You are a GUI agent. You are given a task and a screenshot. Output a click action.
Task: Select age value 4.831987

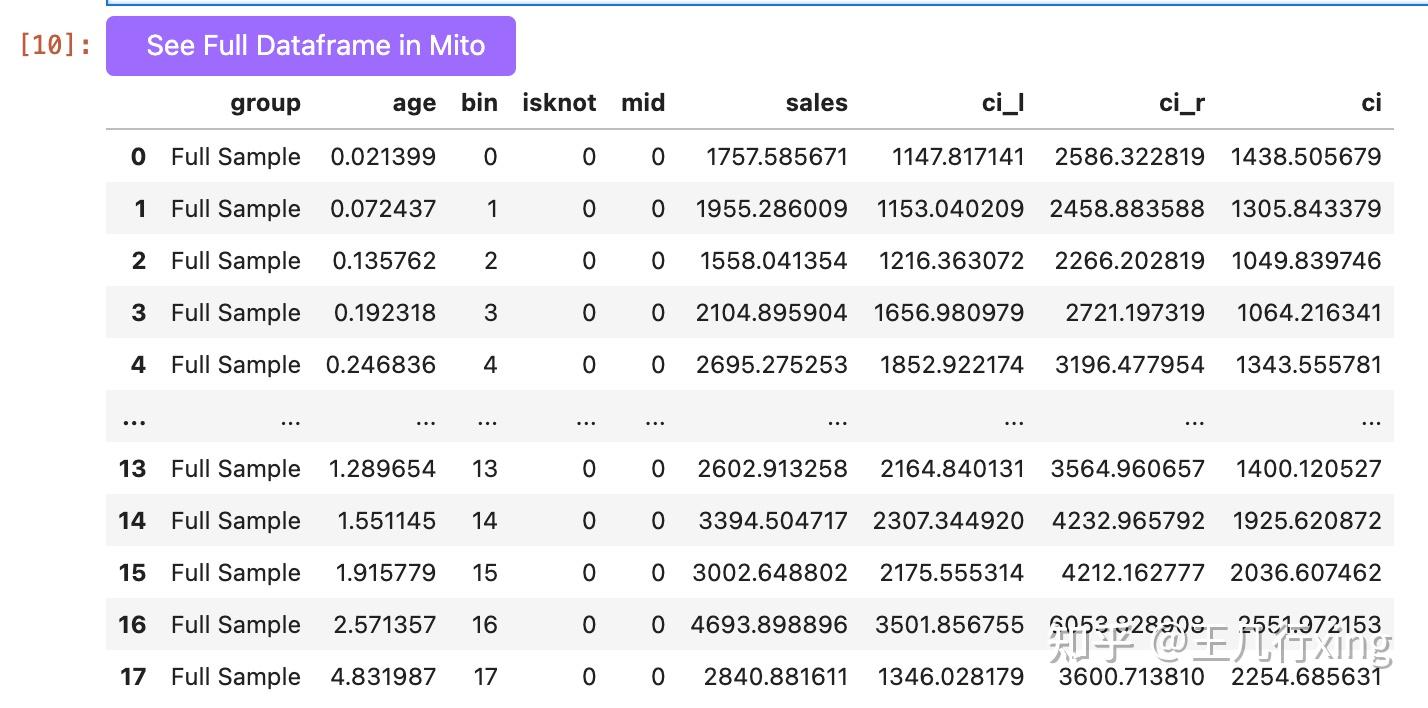(383, 677)
